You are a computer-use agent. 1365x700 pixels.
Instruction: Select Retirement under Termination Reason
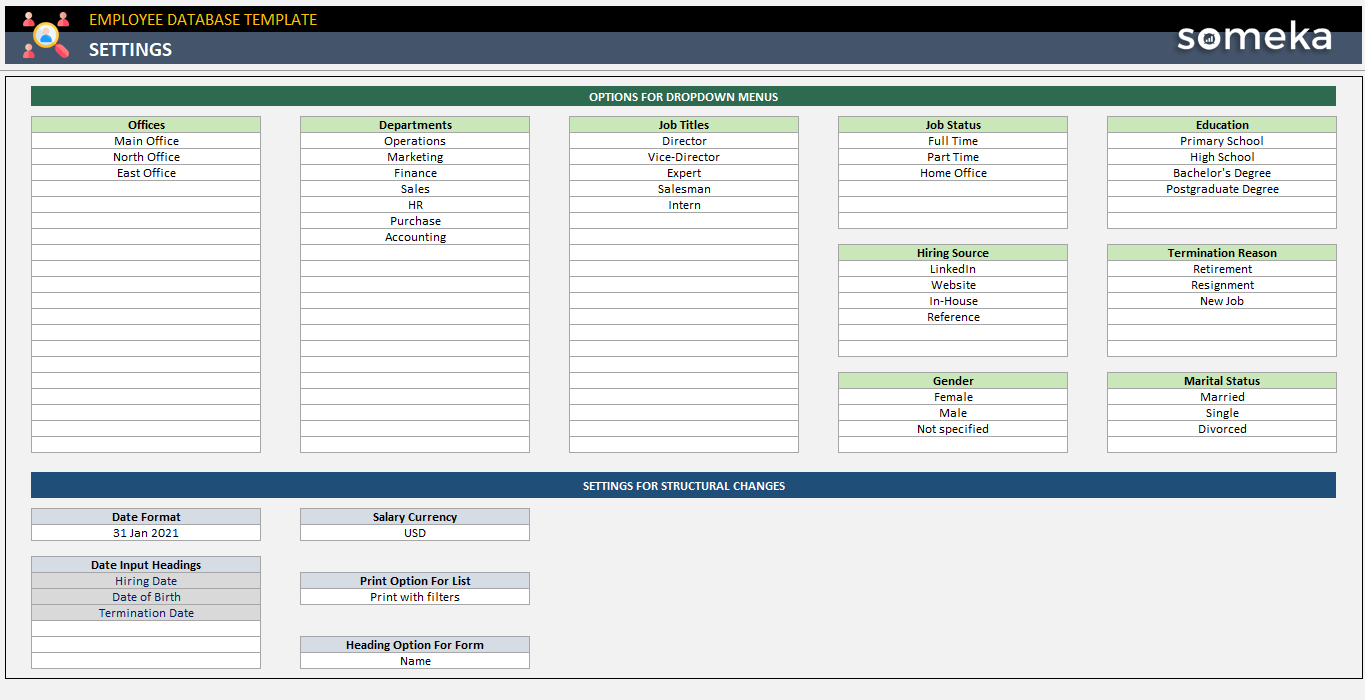pyautogui.click(x=1221, y=268)
